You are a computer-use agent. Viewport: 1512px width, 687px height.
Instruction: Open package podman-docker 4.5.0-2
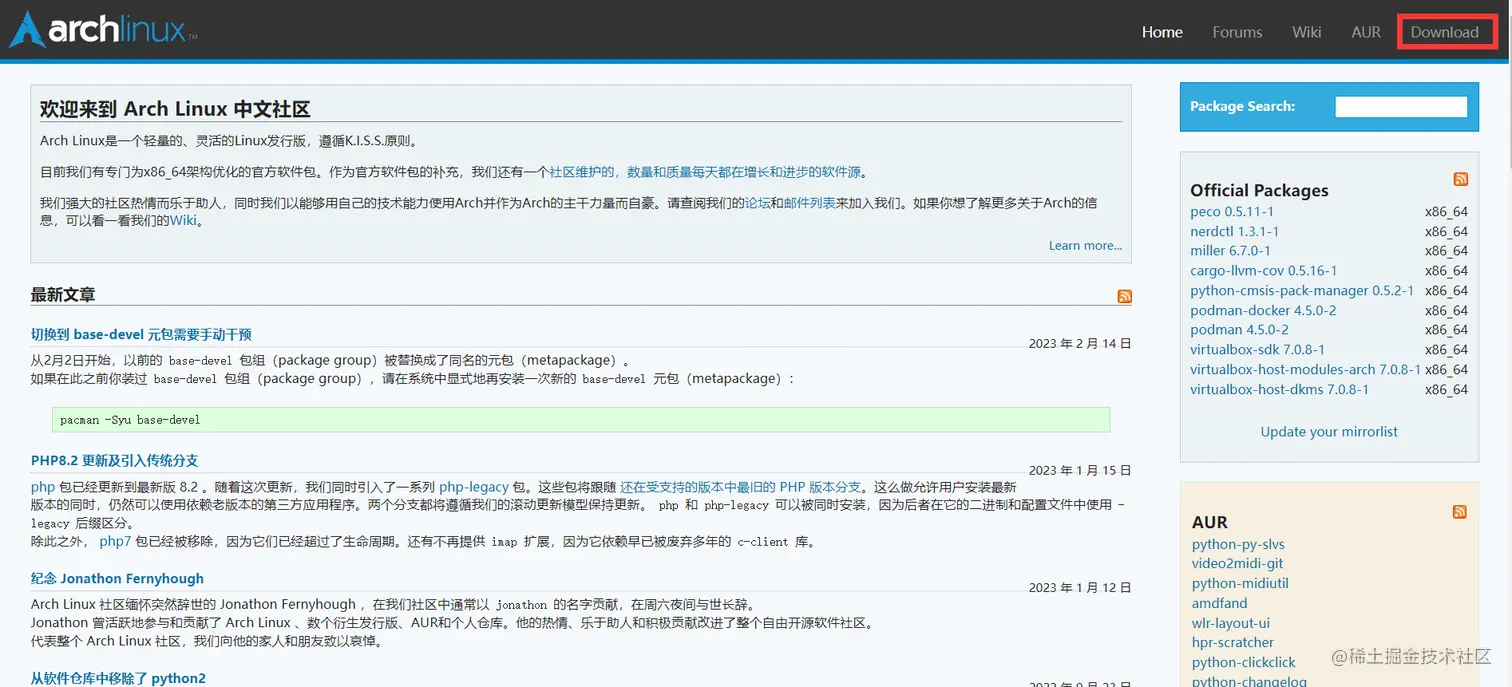click(x=1263, y=310)
